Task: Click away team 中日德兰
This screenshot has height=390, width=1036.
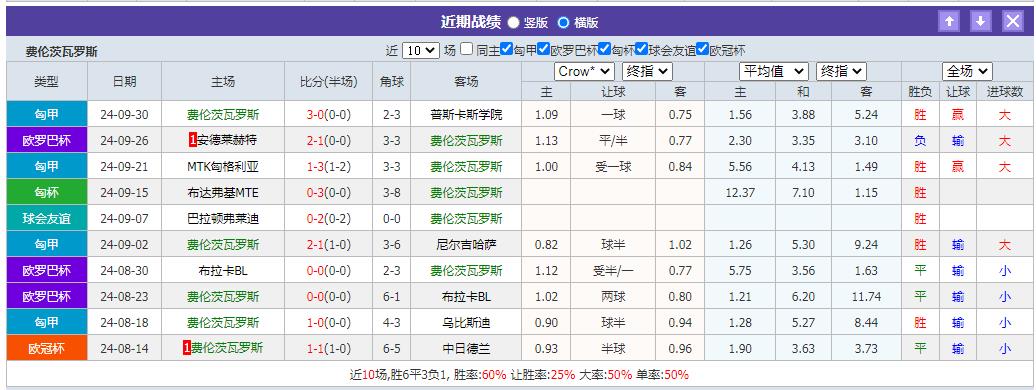Action: [x=466, y=348]
